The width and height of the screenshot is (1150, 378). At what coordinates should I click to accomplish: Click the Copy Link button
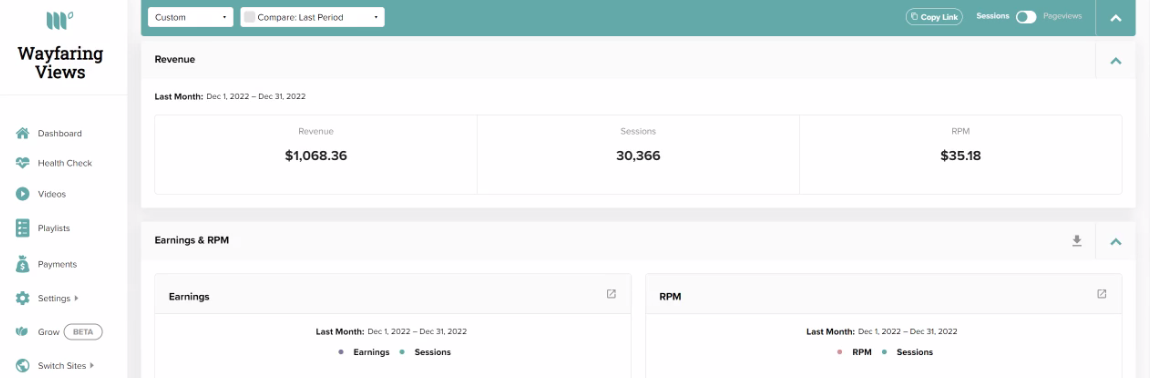[934, 17]
